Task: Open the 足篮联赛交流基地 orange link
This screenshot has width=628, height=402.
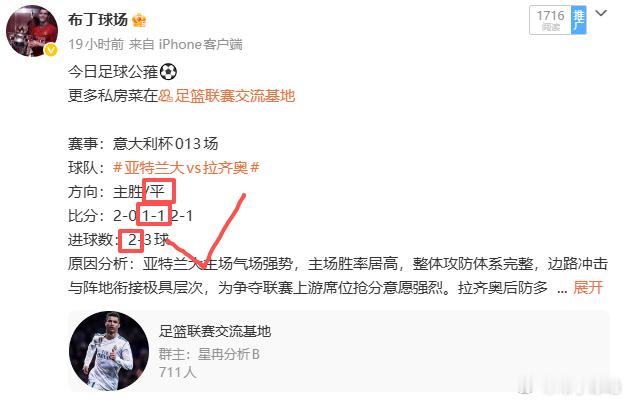Action: [x=235, y=96]
